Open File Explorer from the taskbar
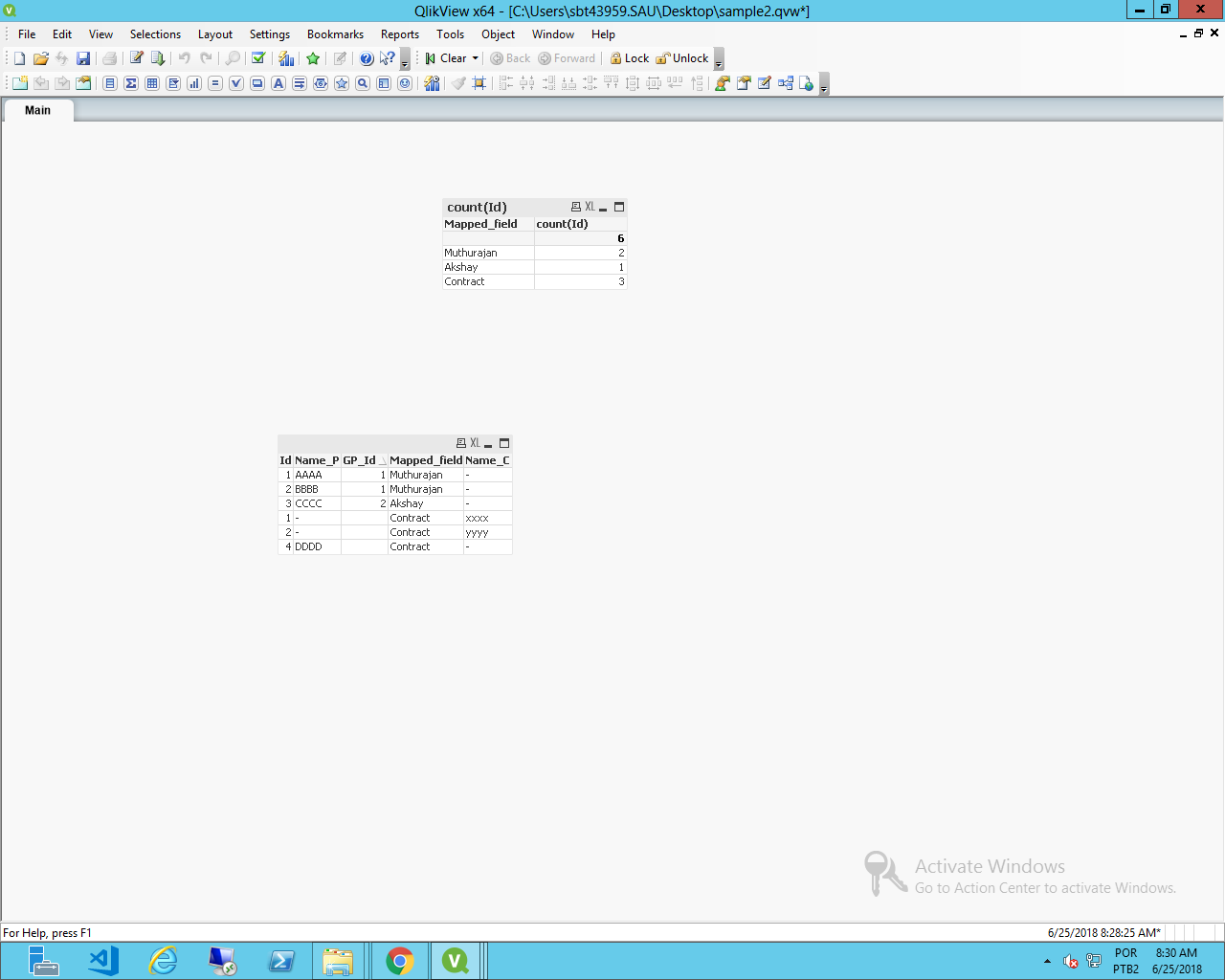The height and width of the screenshot is (980, 1225). [x=338, y=961]
